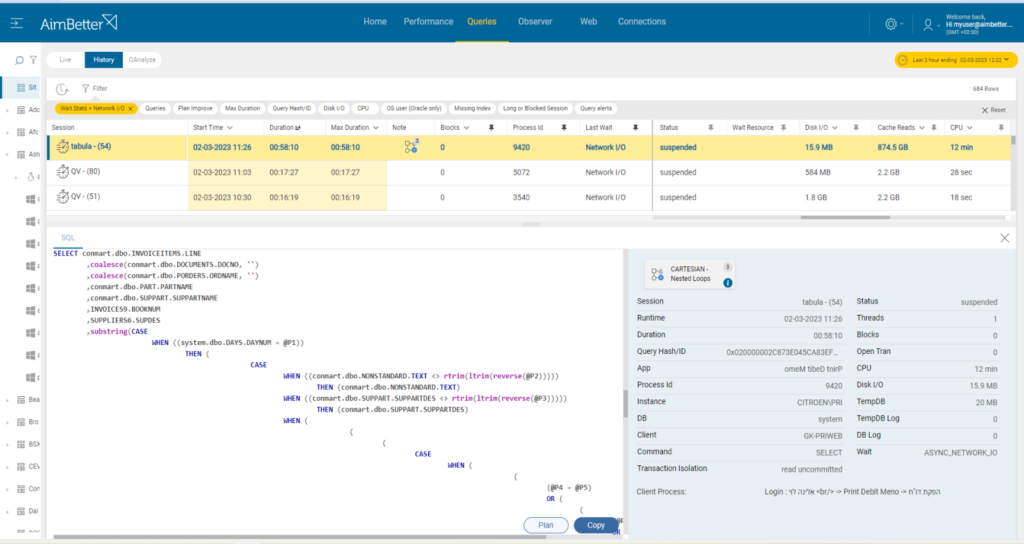Toggle the Max Duration filter chip
1024x544 pixels.
(x=242, y=108)
